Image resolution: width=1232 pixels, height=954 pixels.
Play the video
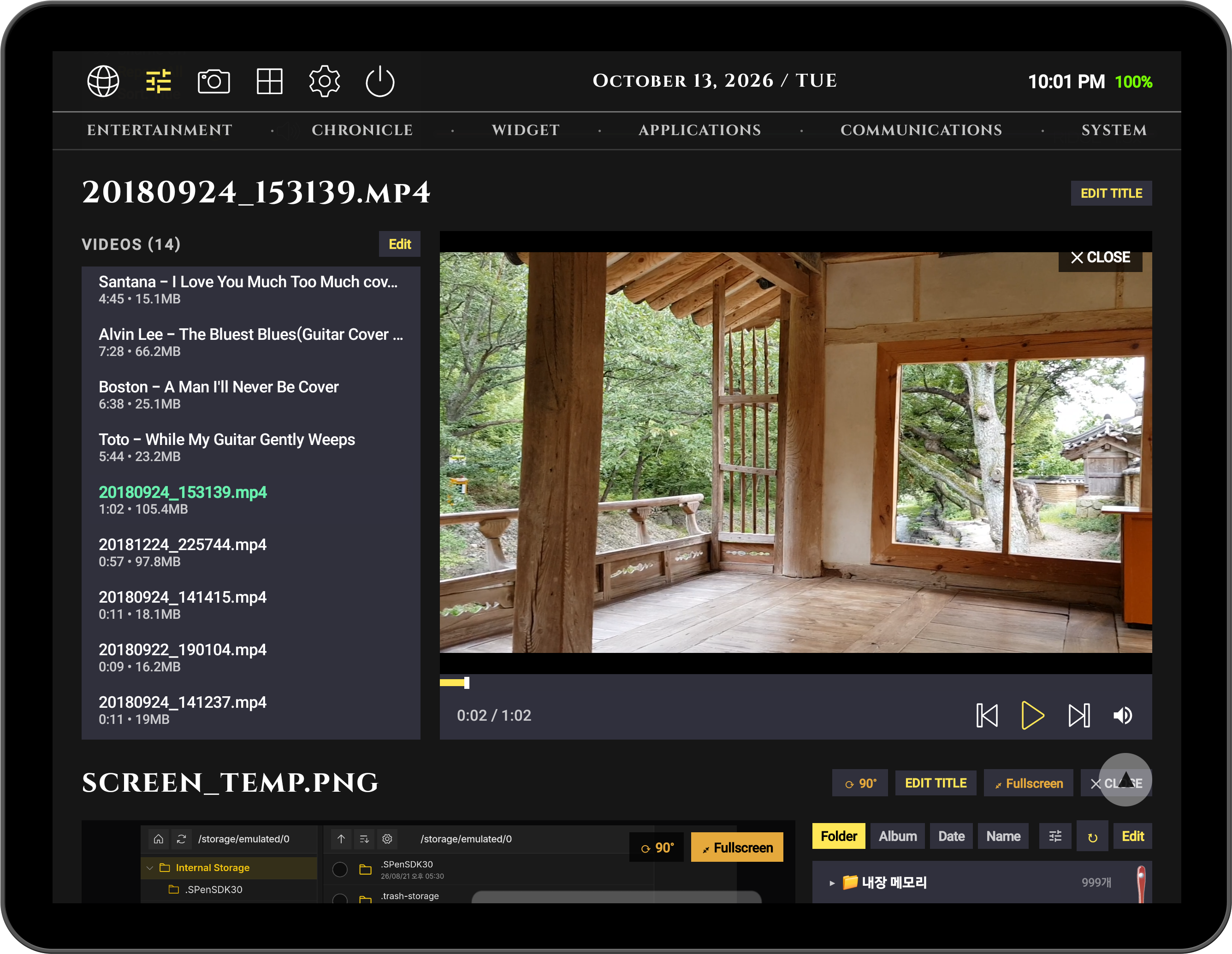click(x=1032, y=715)
